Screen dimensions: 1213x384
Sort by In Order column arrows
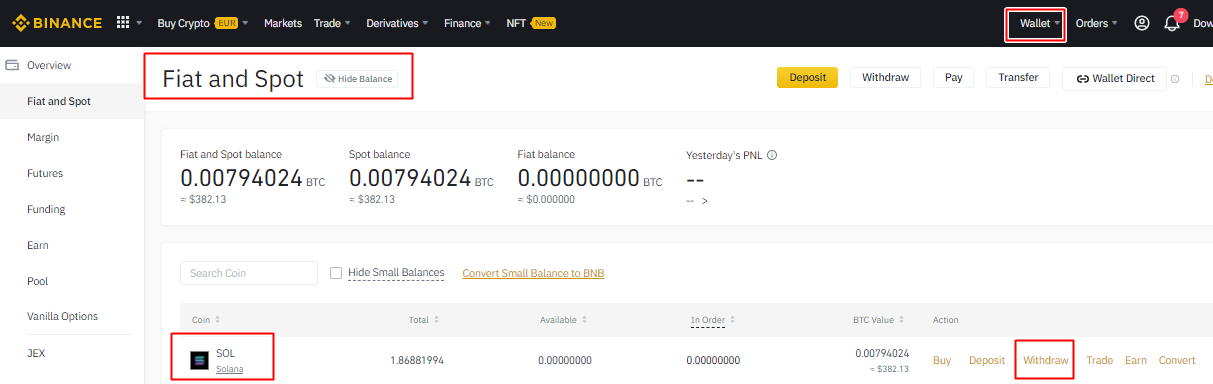(x=732, y=320)
